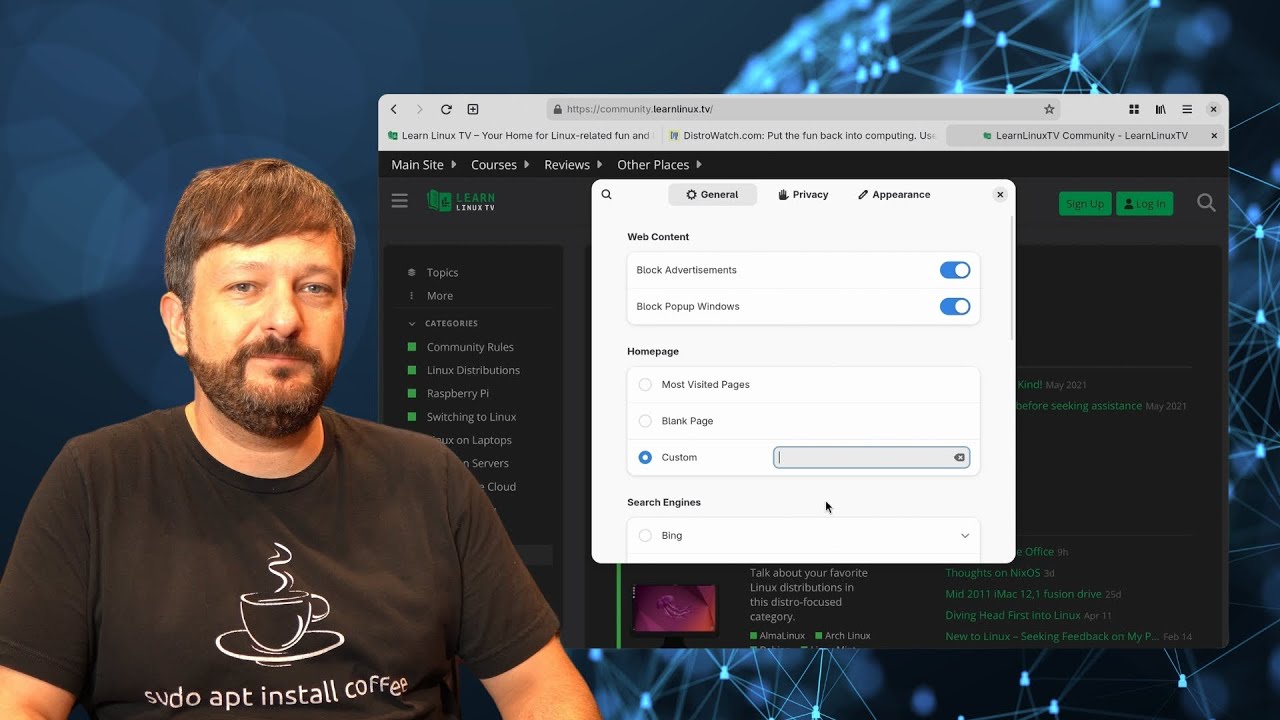
Task: Open Mid 2011 iMac 12,1 fusion drive topic
Action: click(x=1023, y=594)
